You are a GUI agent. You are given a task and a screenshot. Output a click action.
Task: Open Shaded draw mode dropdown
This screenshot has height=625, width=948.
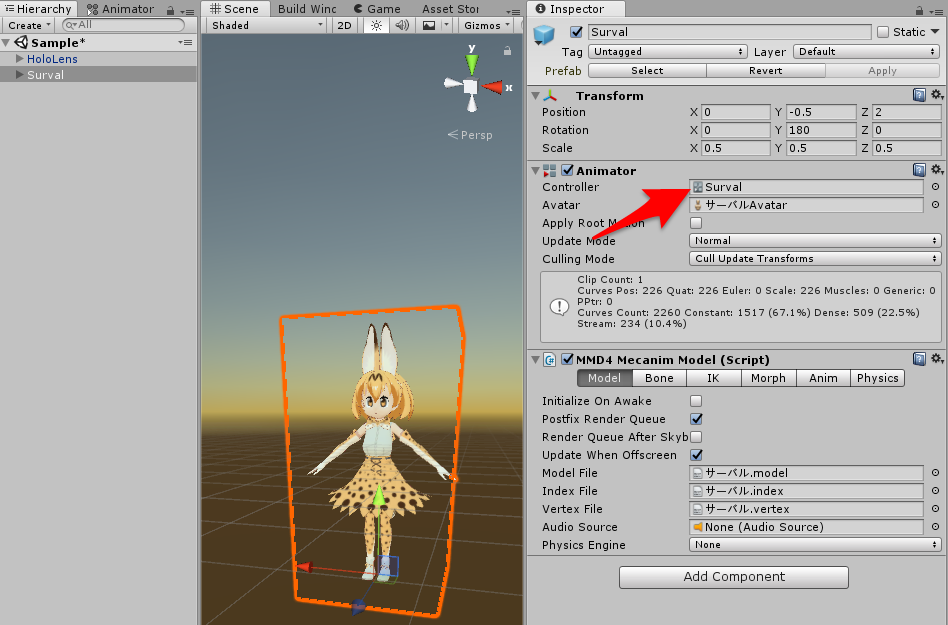(x=266, y=25)
